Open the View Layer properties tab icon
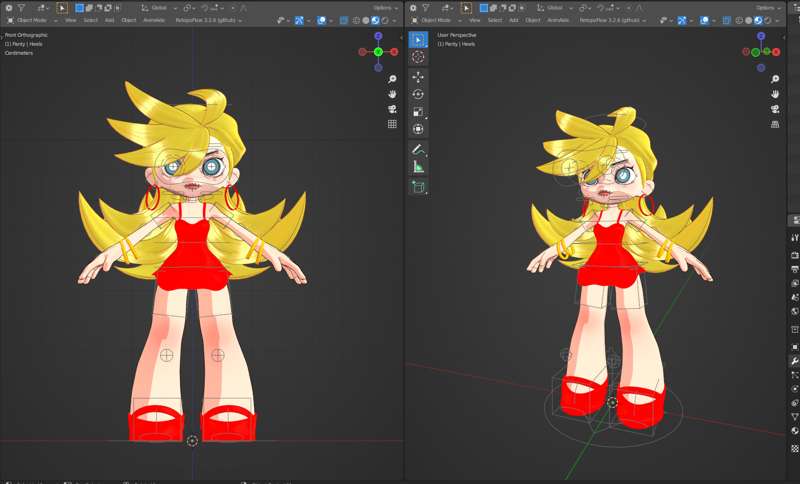Viewport: 800px width, 484px height. click(794, 283)
